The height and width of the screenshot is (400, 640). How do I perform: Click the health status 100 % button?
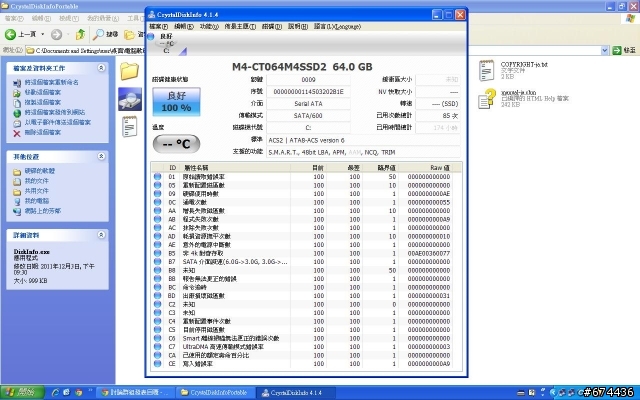click(176, 102)
